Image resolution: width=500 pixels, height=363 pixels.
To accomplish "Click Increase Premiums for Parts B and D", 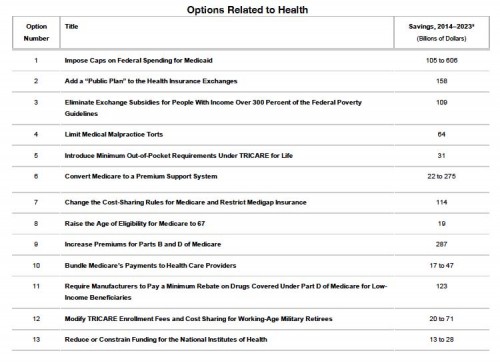I will [143, 244].
